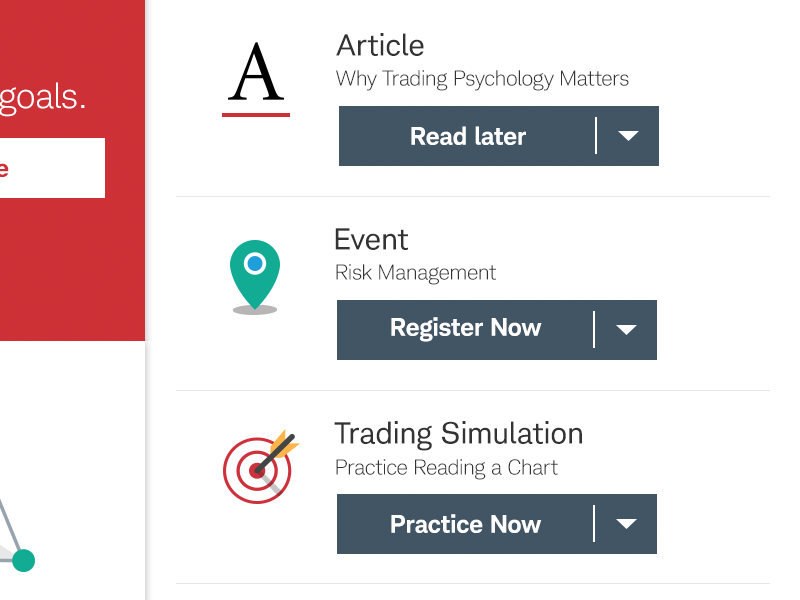The height and width of the screenshot is (600, 800).
Task: Click the blue center of the map pin
Action: click(255, 264)
